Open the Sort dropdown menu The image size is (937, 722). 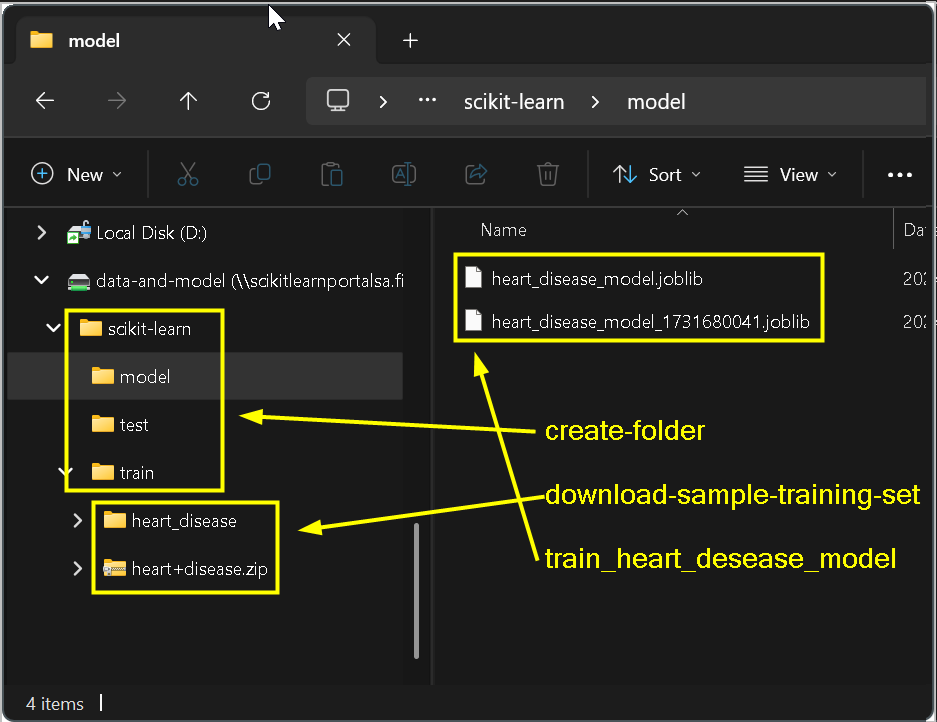point(657,175)
